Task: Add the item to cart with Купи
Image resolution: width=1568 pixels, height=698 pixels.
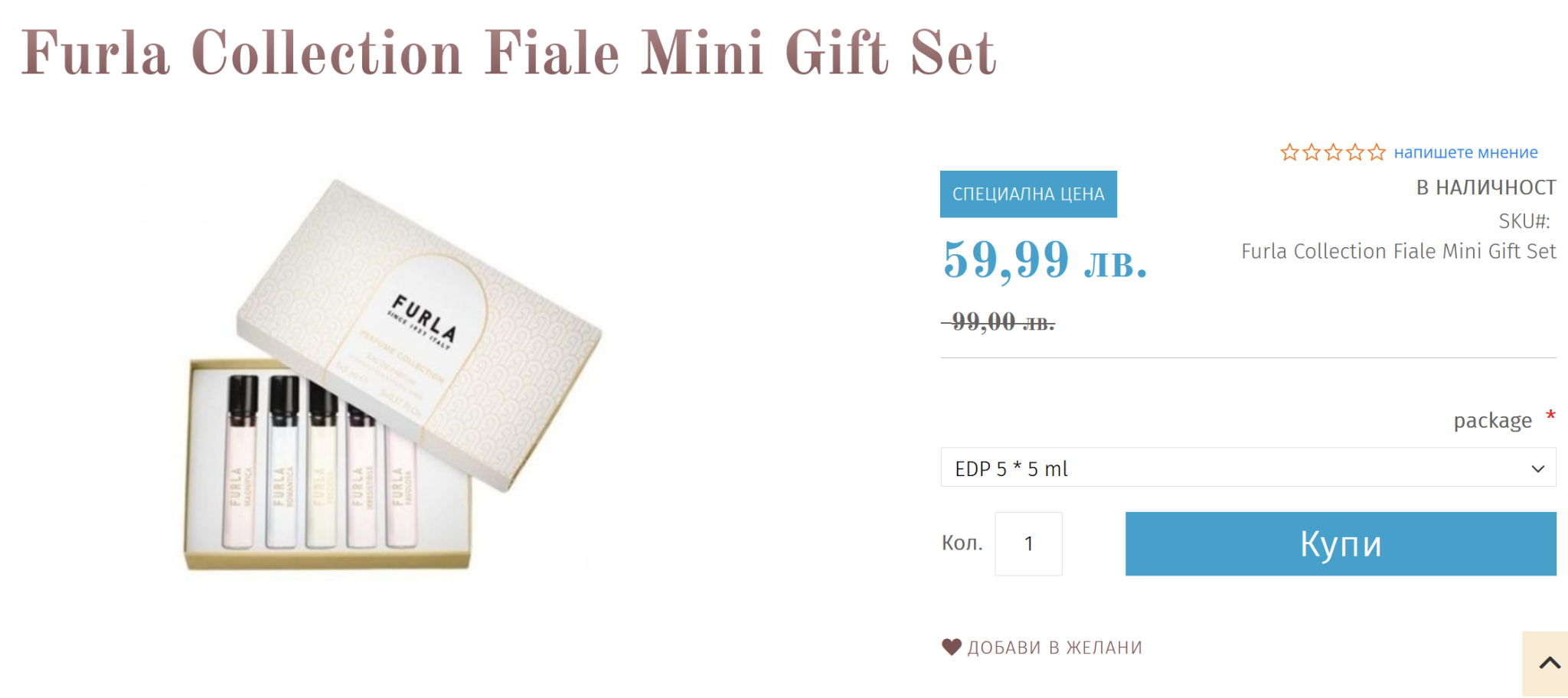Action: [x=1341, y=543]
